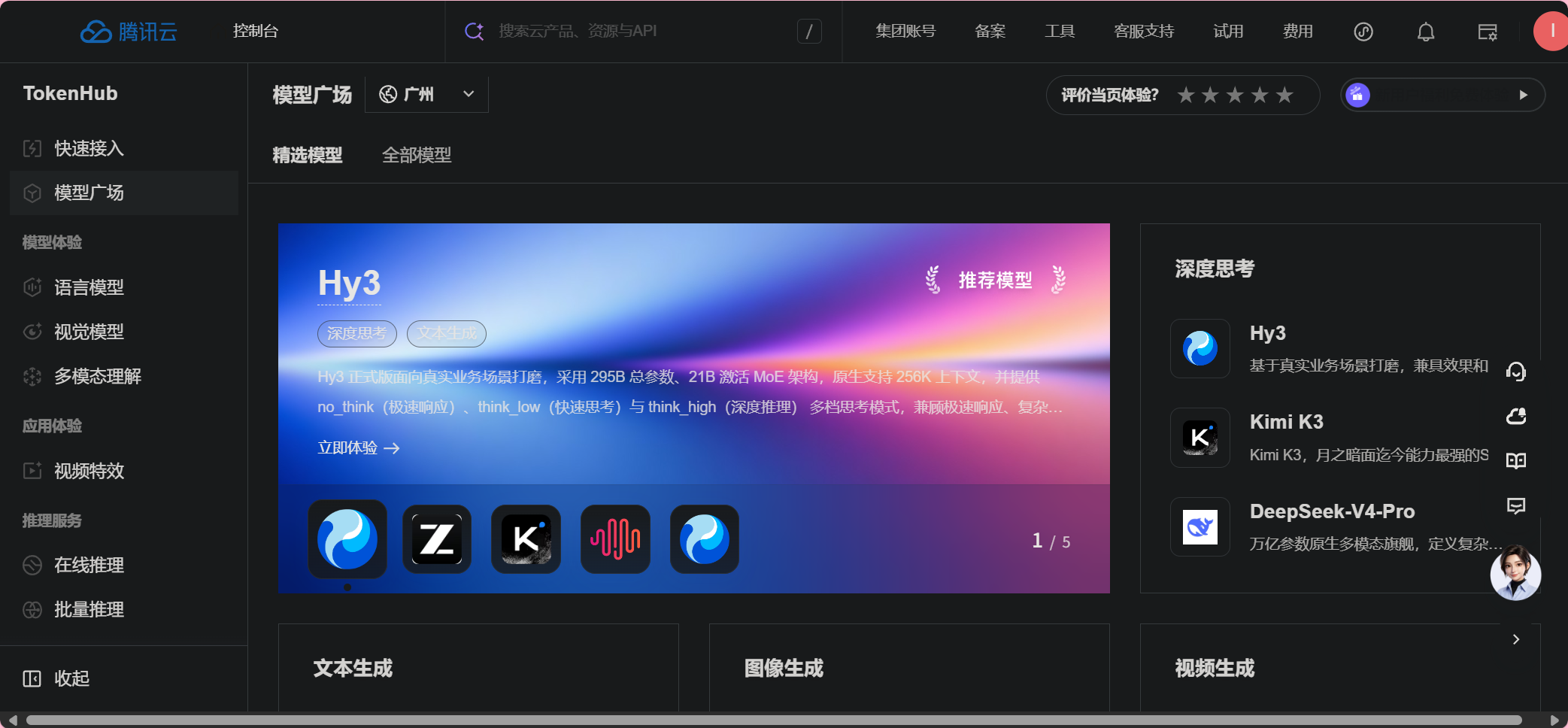Click the 立即体验 link on the banner

[x=359, y=447]
